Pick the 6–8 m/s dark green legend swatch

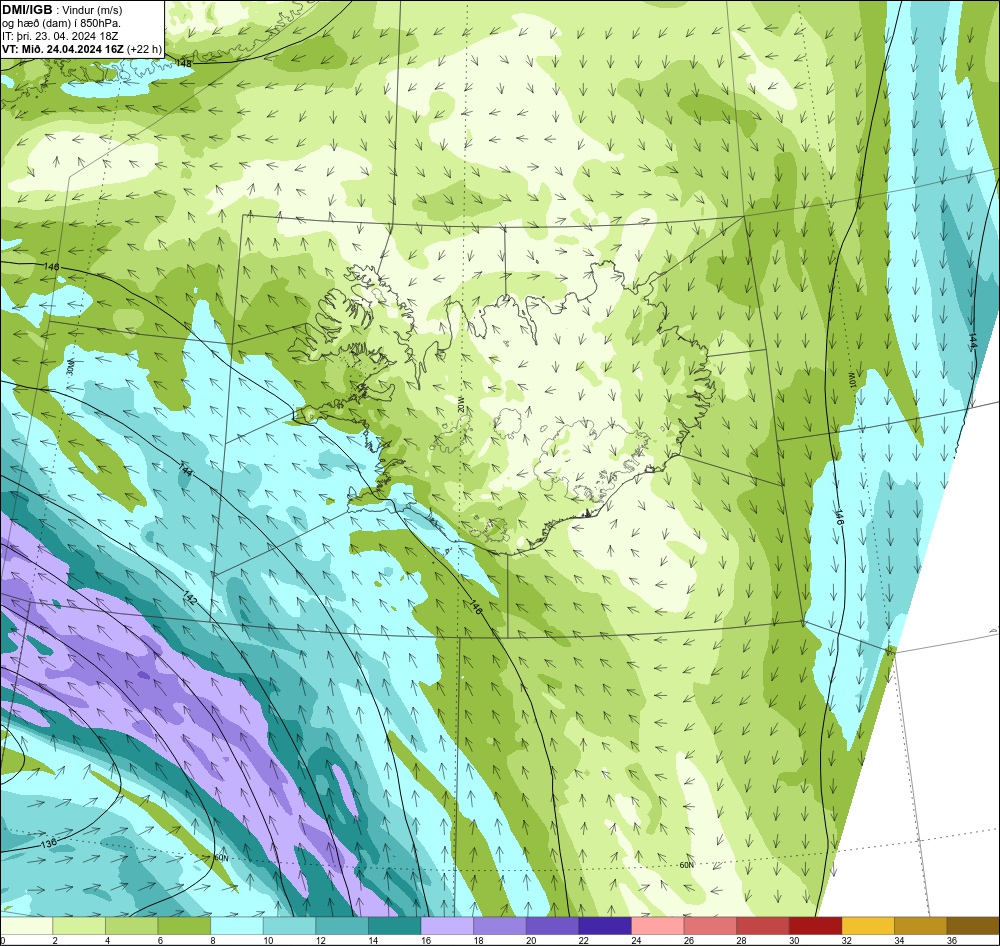click(184, 925)
